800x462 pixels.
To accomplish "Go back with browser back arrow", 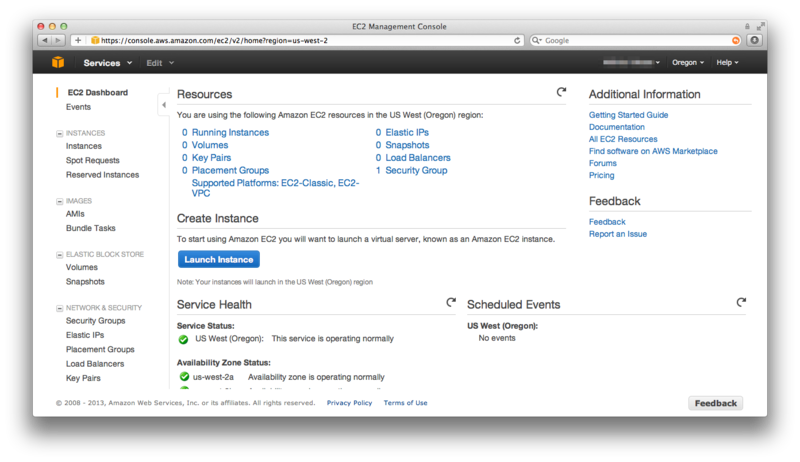I will 45,40.
